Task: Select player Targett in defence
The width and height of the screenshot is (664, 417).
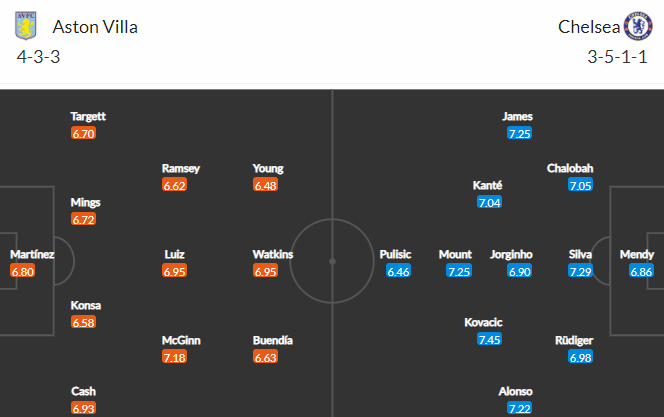Action: point(88,117)
